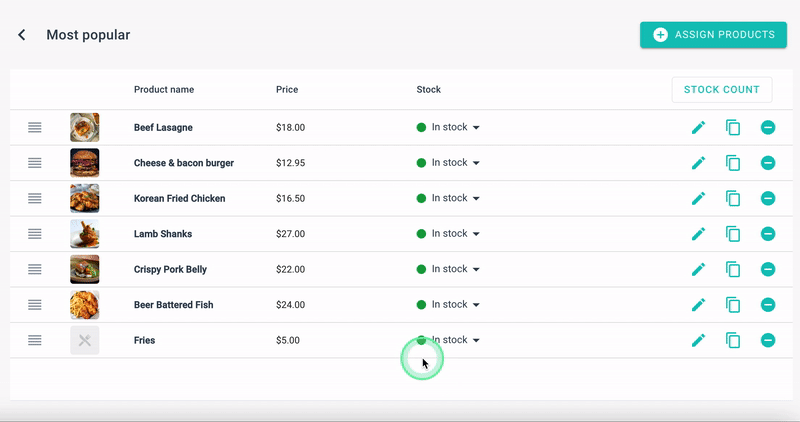
Task: Click the reorder handle for Crispy Pork Belly
Action: tap(35, 269)
